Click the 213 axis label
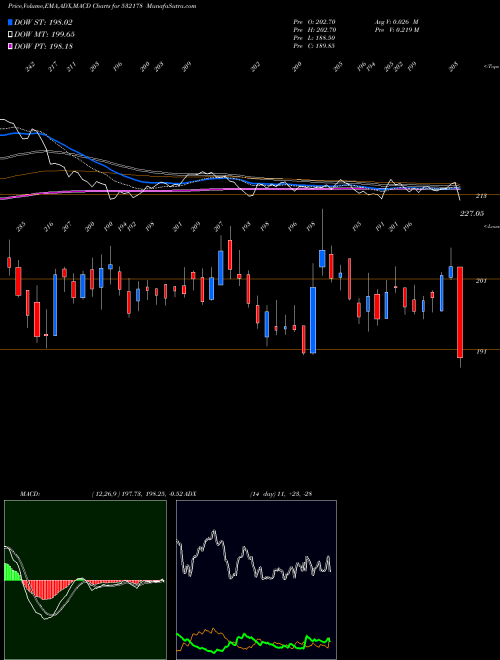This screenshot has height=660, width=500. coord(481,196)
